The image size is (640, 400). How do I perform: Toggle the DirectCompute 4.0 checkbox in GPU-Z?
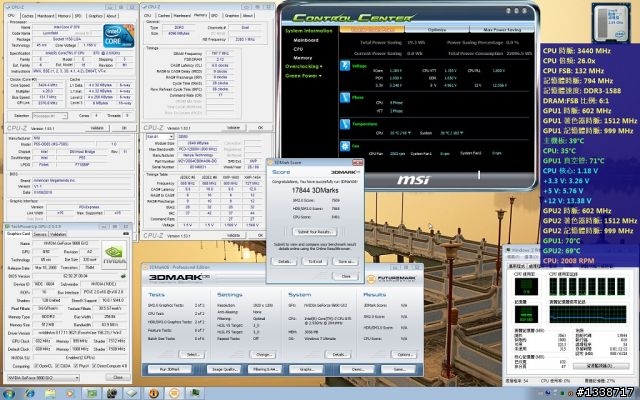click(x=95, y=366)
